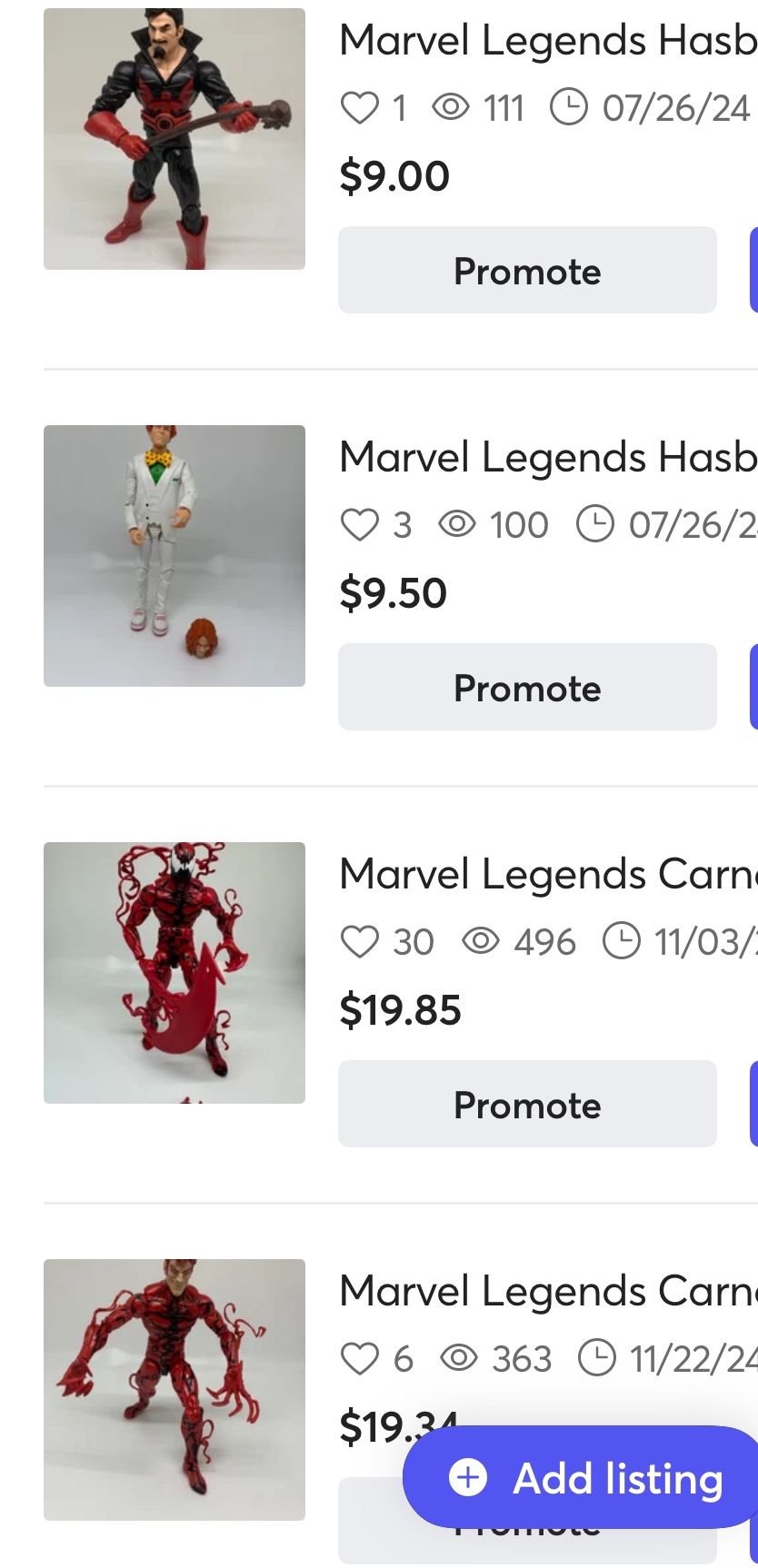Open the white suit figure thumbnail
The image size is (758, 1568).
[175, 556]
